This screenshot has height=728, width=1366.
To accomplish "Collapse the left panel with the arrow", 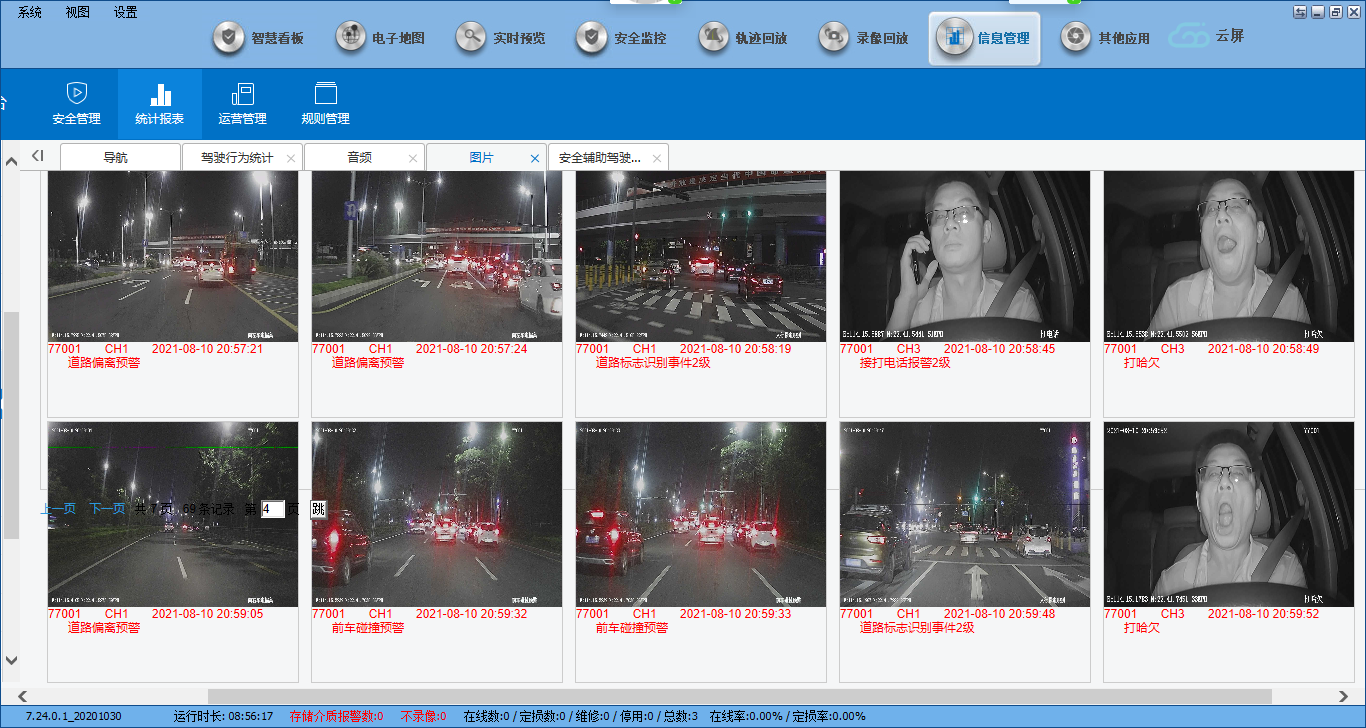I will click(37, 156).
